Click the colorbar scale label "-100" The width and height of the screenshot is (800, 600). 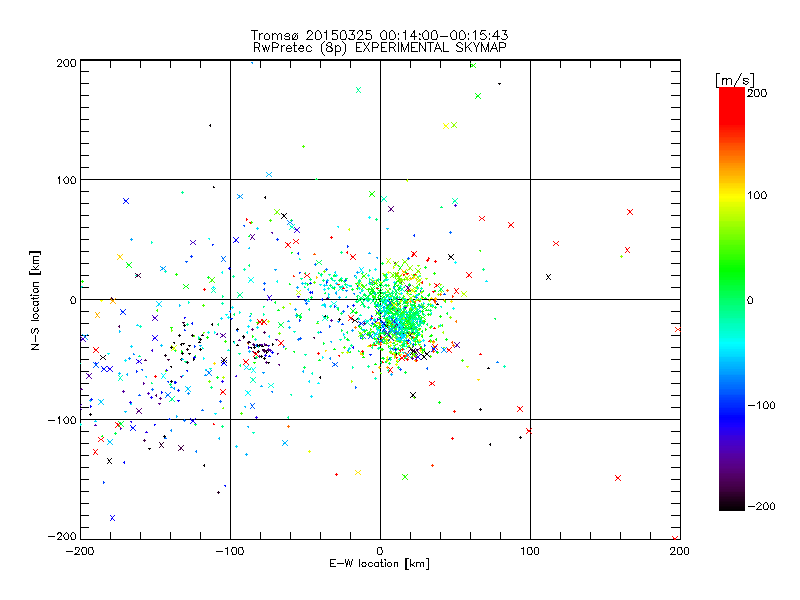(x=761, y=405)
